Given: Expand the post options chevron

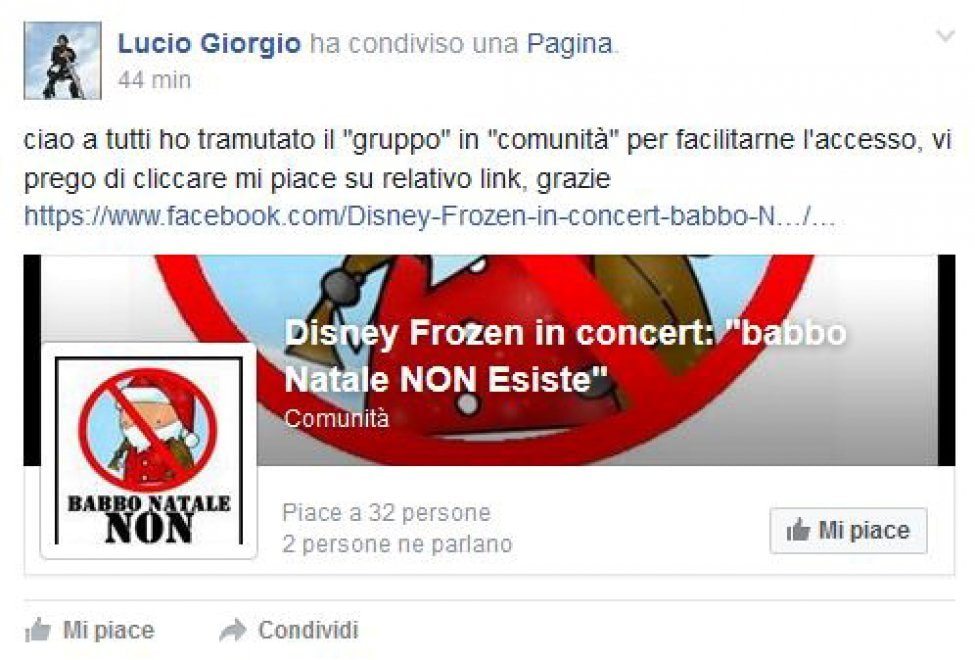Looking at the screenshot, I should click(x=946, y=36).
